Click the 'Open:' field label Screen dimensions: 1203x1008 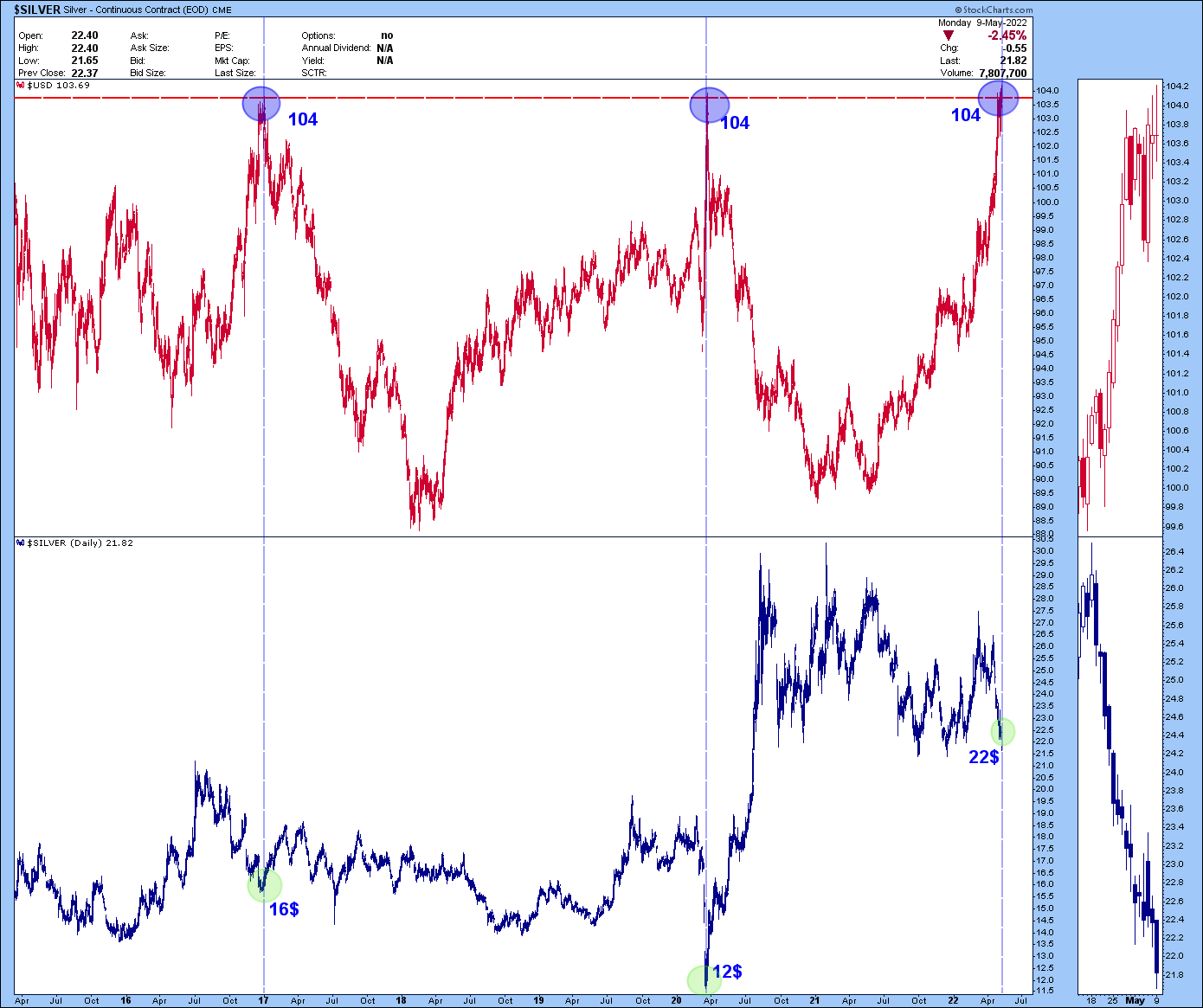(30, 36)
